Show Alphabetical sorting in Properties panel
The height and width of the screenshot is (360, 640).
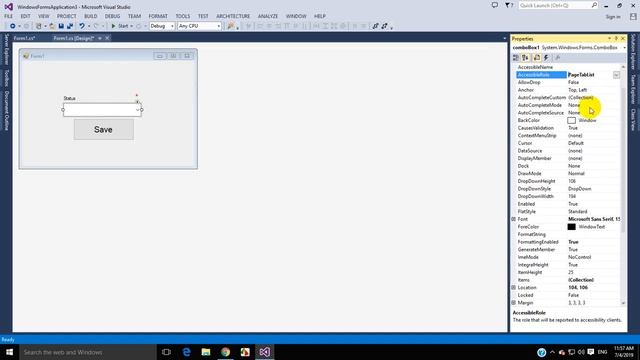[525, 58]
